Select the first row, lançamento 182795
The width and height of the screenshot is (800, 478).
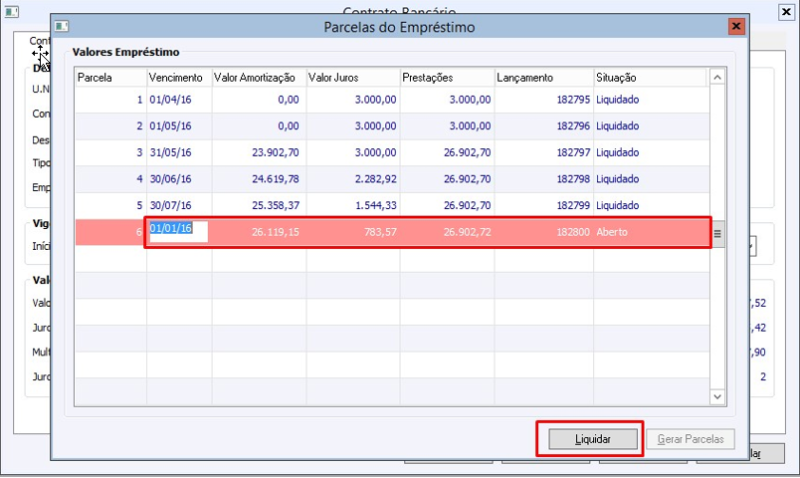pos(392,99)
